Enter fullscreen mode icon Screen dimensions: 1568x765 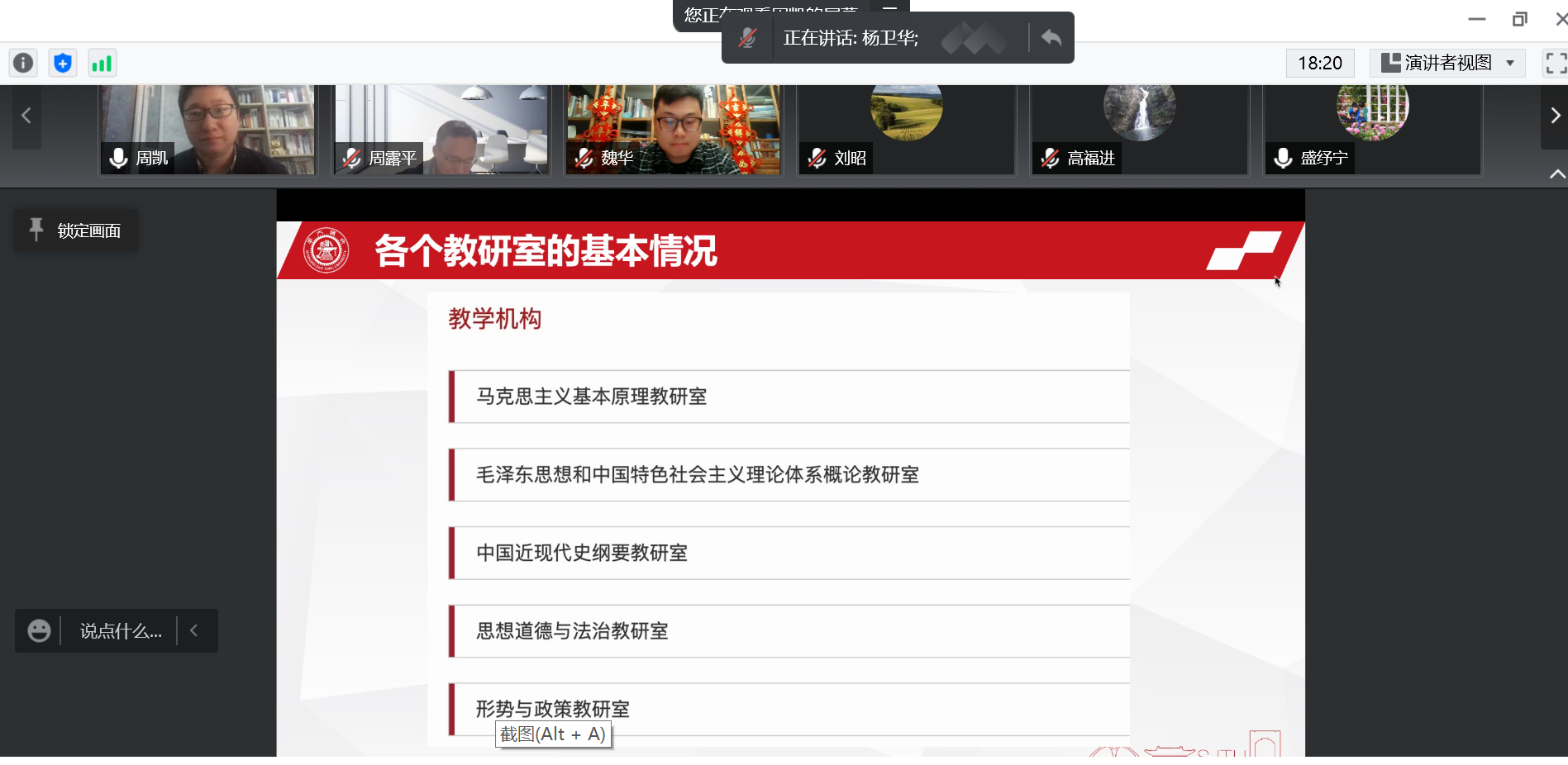pos(1555,63)
